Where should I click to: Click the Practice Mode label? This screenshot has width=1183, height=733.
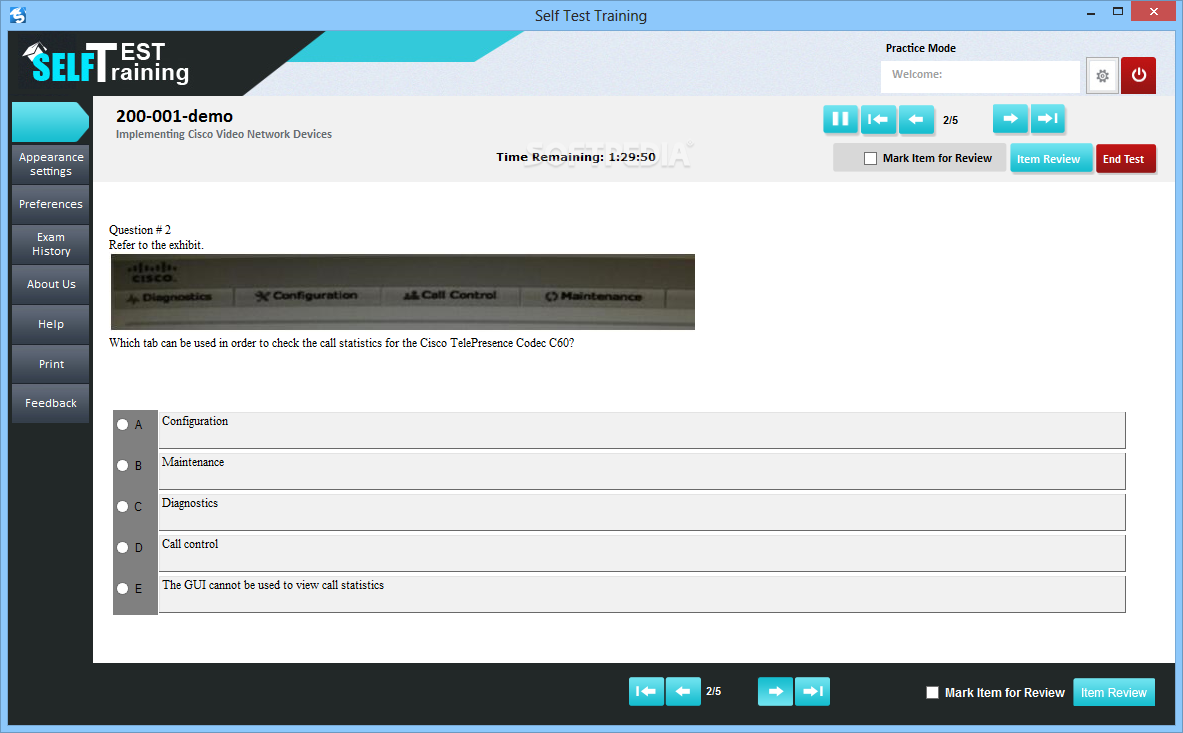(920, 48)
